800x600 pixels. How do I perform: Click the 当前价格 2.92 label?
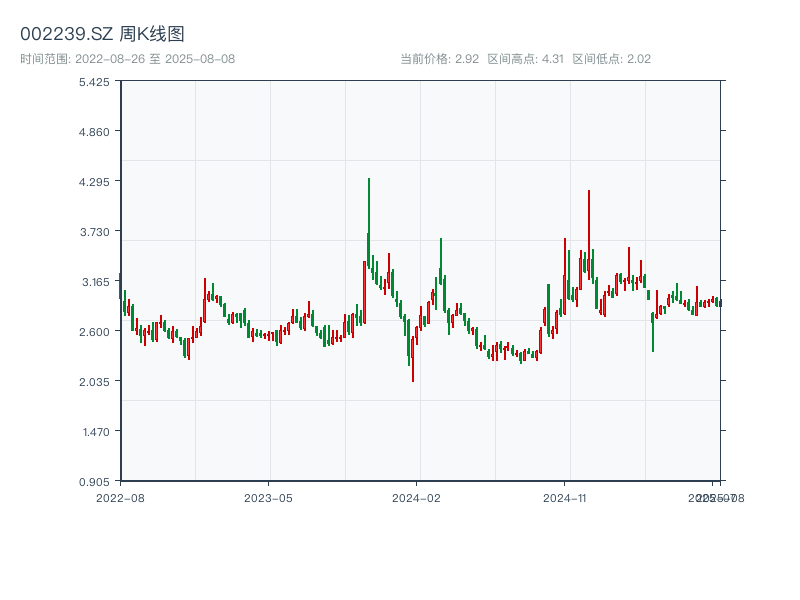pos(439,59)
